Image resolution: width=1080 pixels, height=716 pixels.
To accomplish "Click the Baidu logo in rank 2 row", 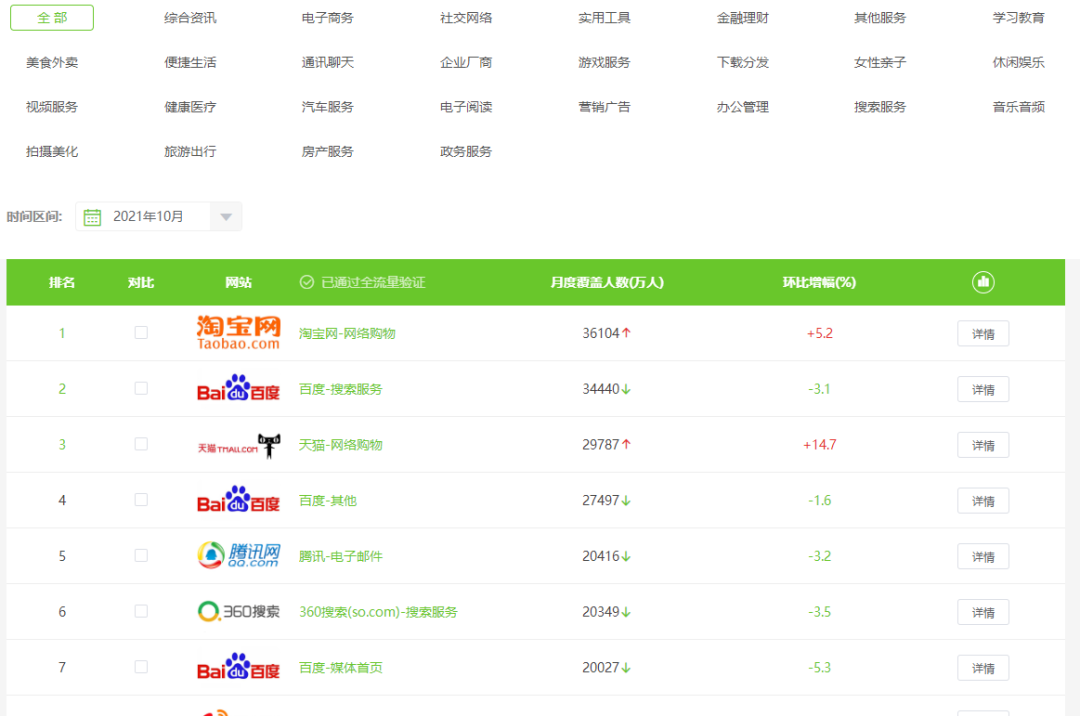I will [238, 388].
